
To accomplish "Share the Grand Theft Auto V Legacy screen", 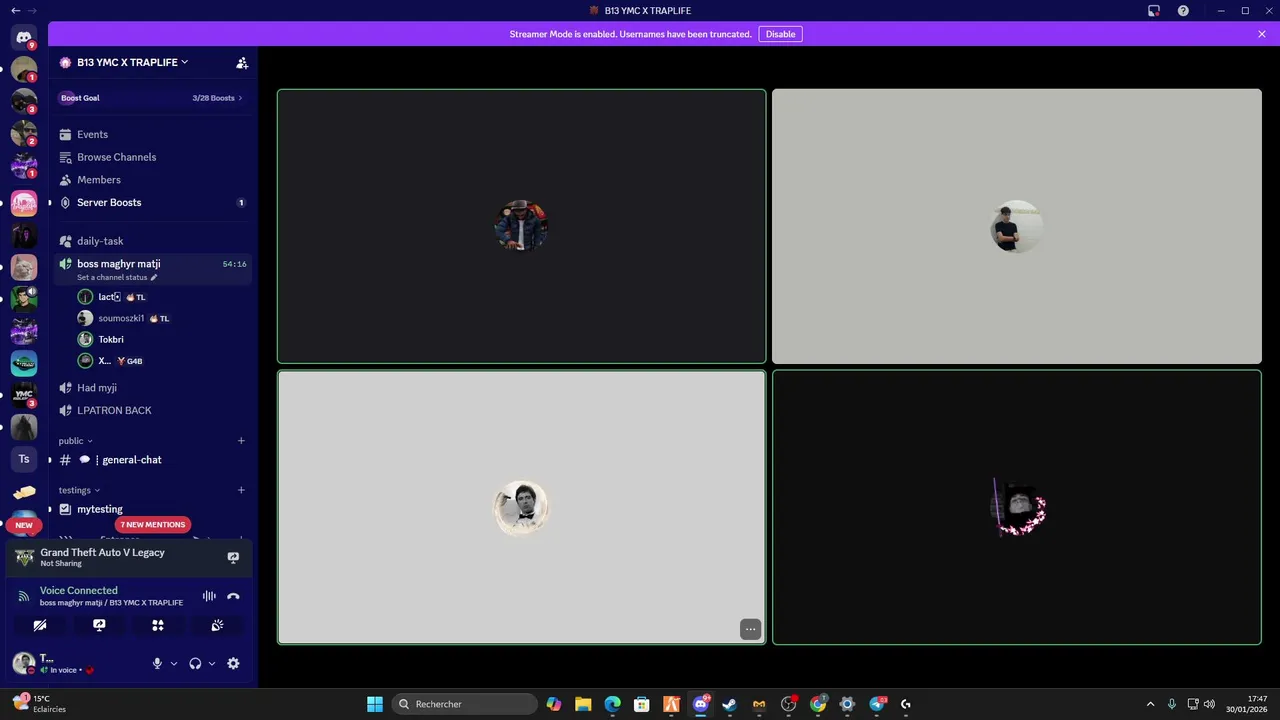I will [233, 557].
